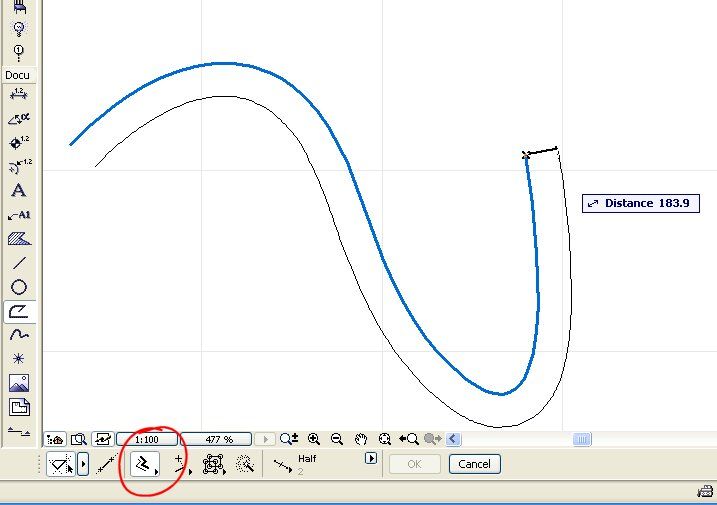
Task: Click the Cancel button
Action: [475, 464]
